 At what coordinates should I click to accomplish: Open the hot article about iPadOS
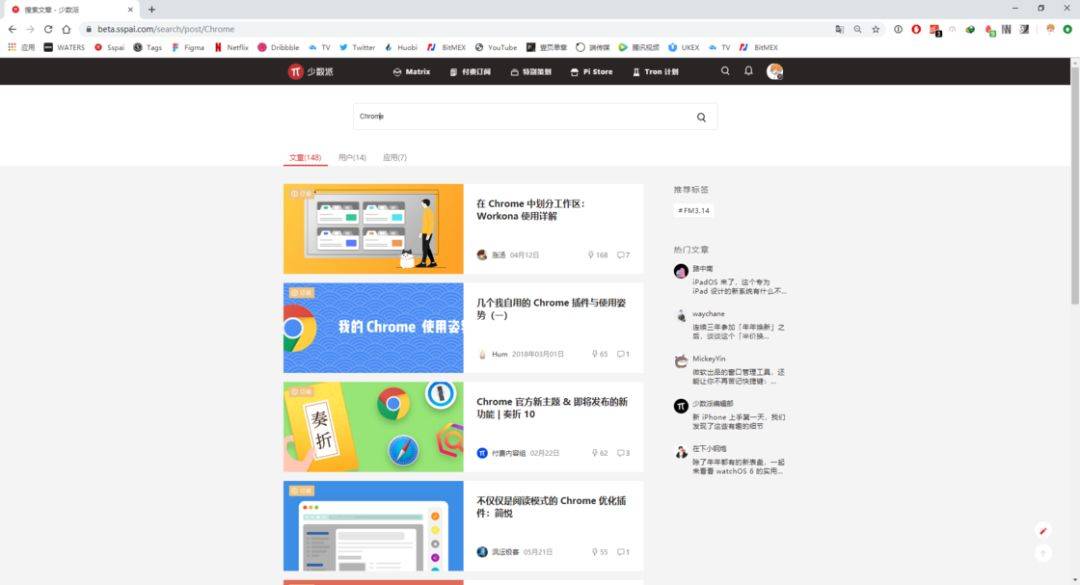pos(739,287)
